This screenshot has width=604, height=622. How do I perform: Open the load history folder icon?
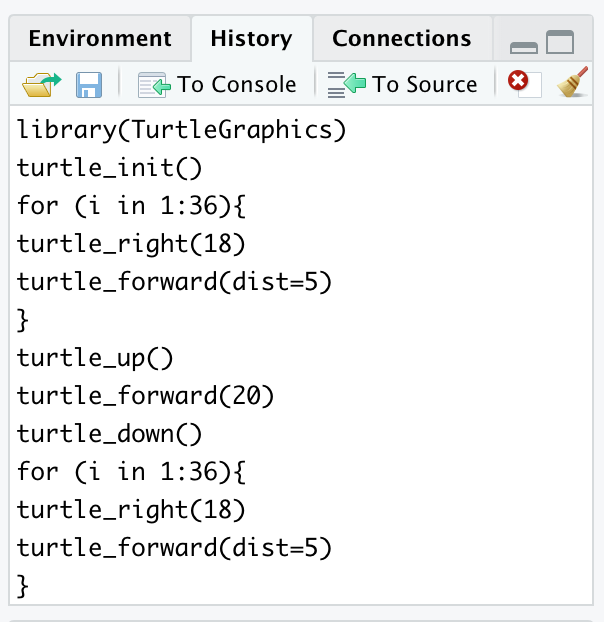tap(41, 84)
